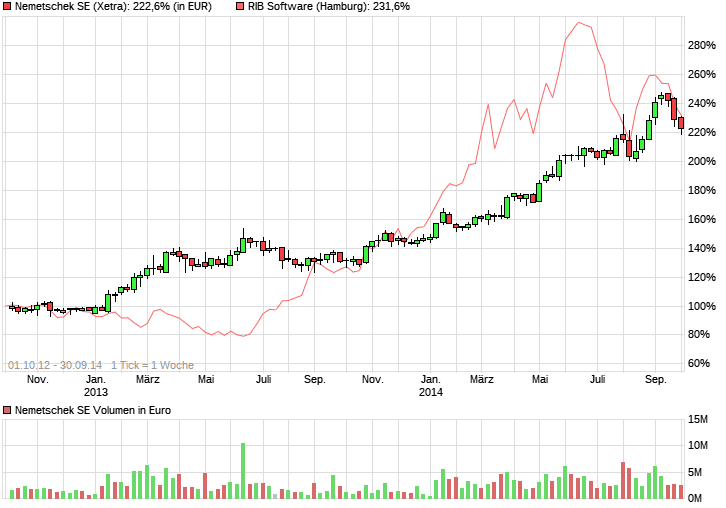726x508 pixels.
Task: Click the 140% y-axis label
Action: tap(702, 248)
